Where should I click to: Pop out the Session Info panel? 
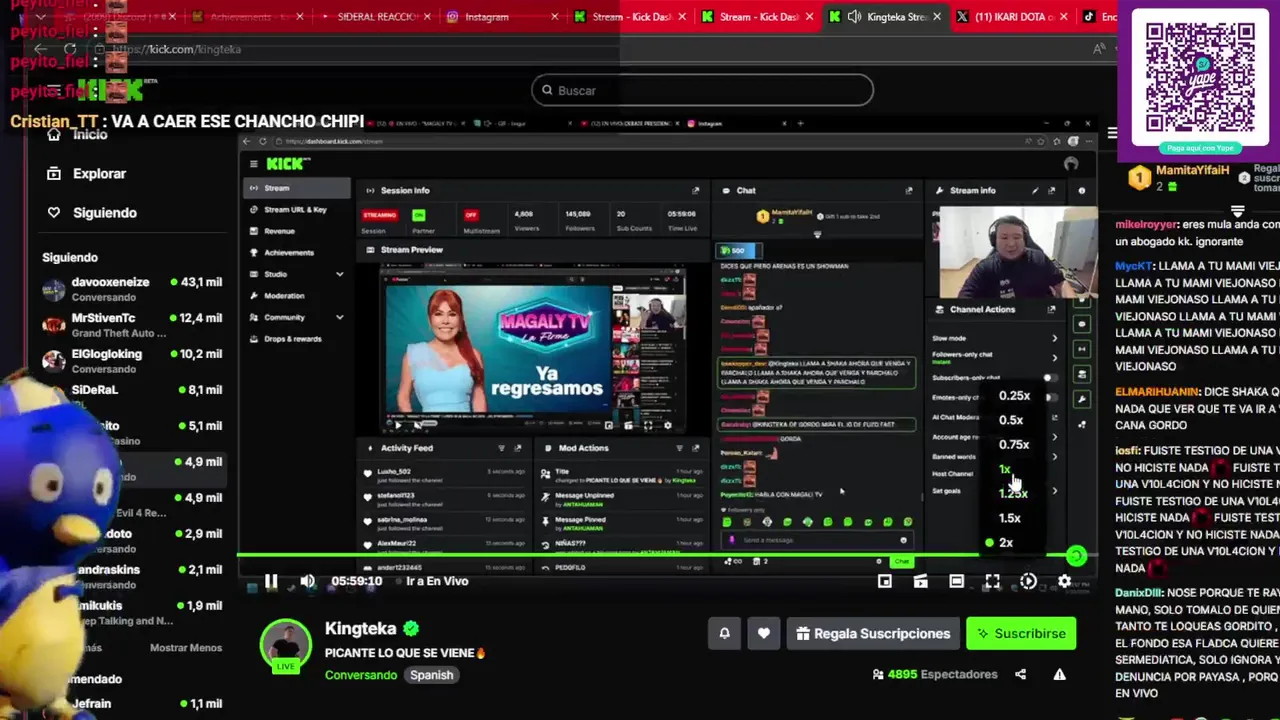click(696, 190)
